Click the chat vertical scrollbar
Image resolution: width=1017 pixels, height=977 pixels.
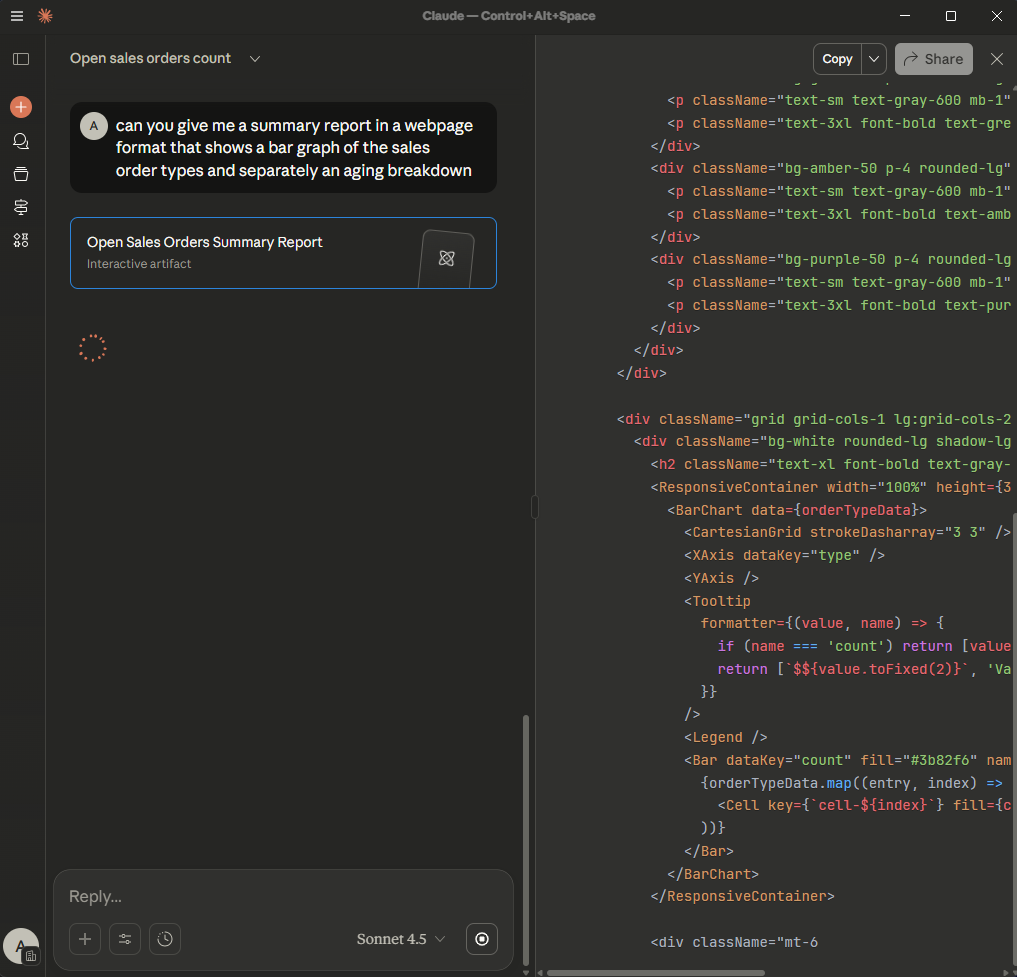526,841
